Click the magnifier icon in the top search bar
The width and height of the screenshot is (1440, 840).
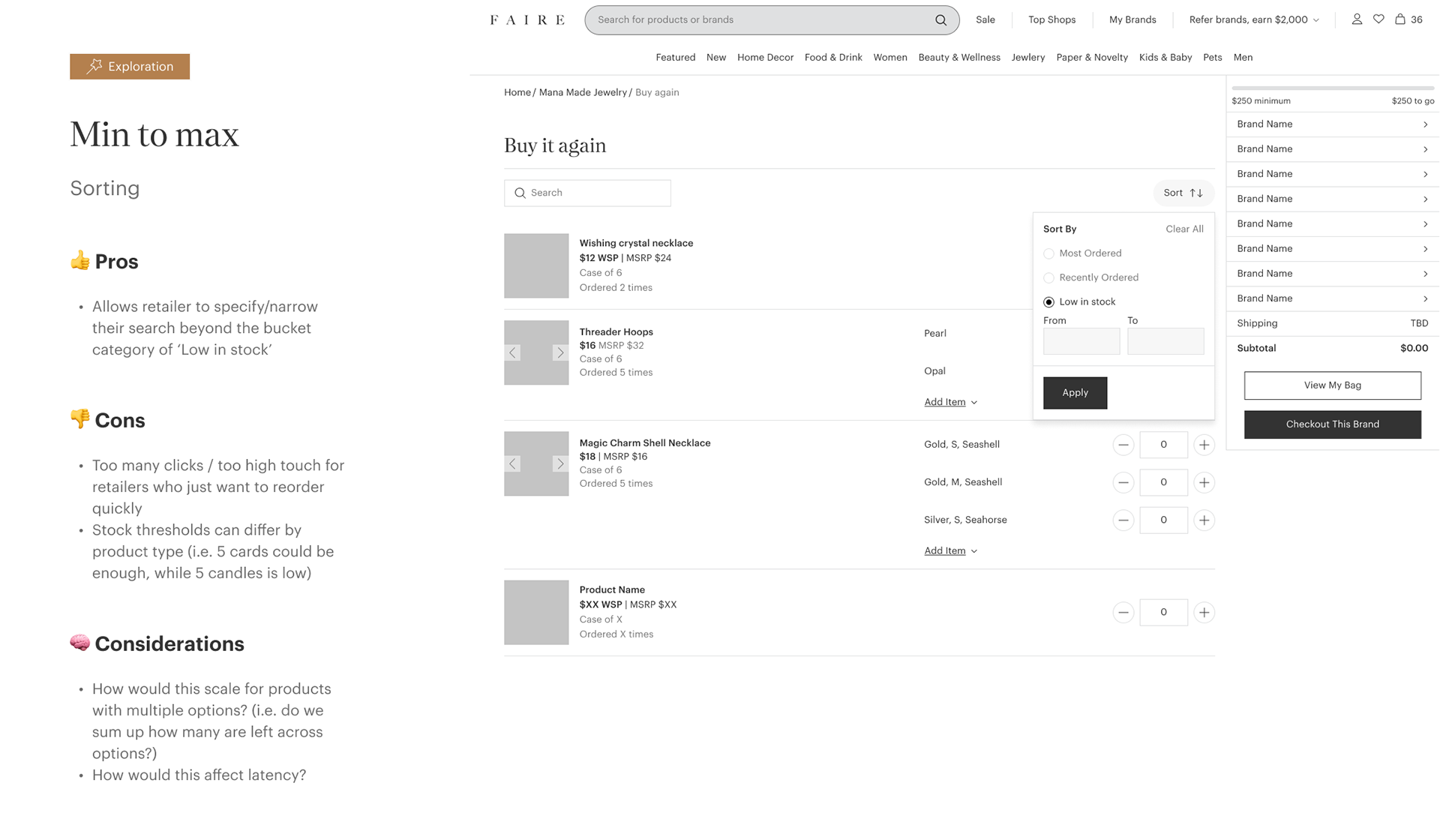pyautogui.click(x=940, y=20)
